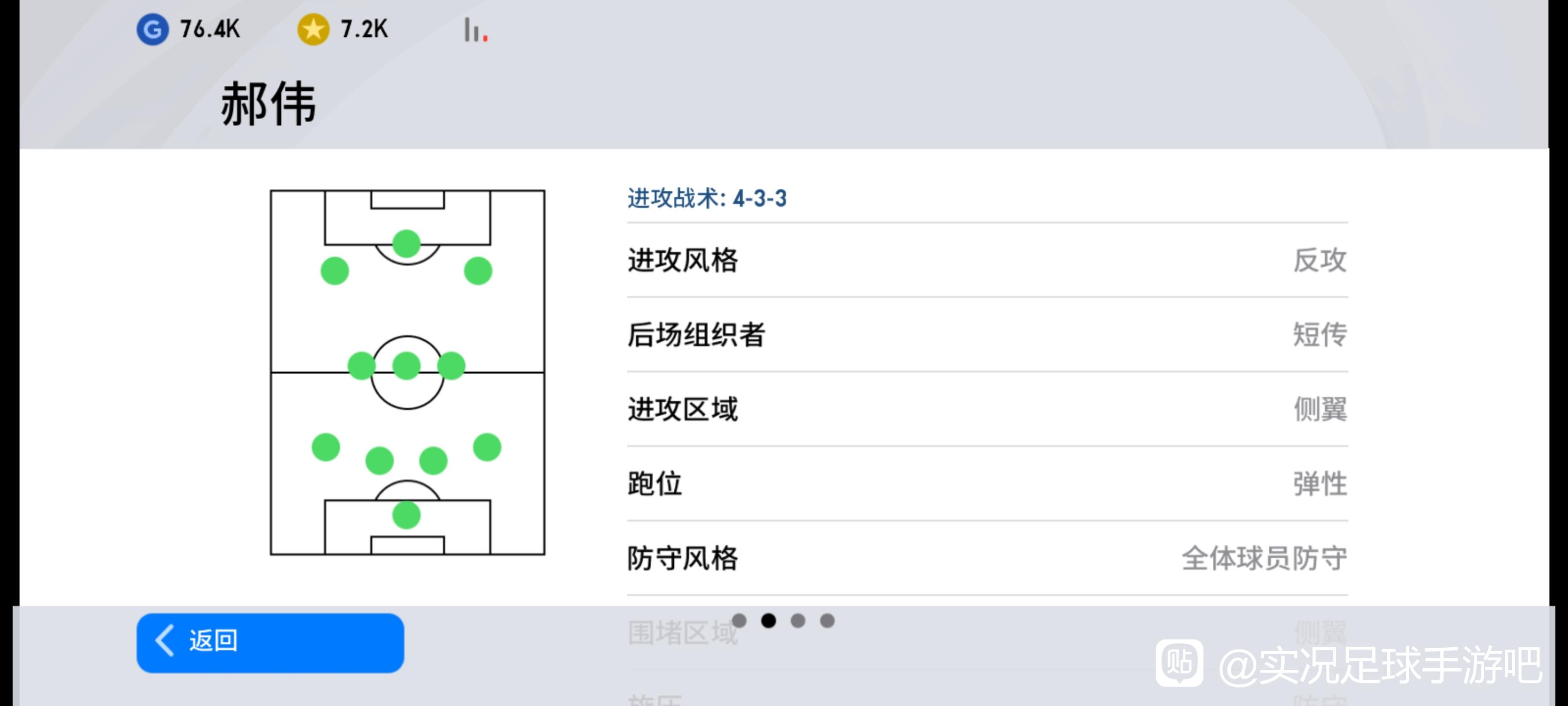Select the goalkeeper dot on the pitch

[x=406, y=515]
